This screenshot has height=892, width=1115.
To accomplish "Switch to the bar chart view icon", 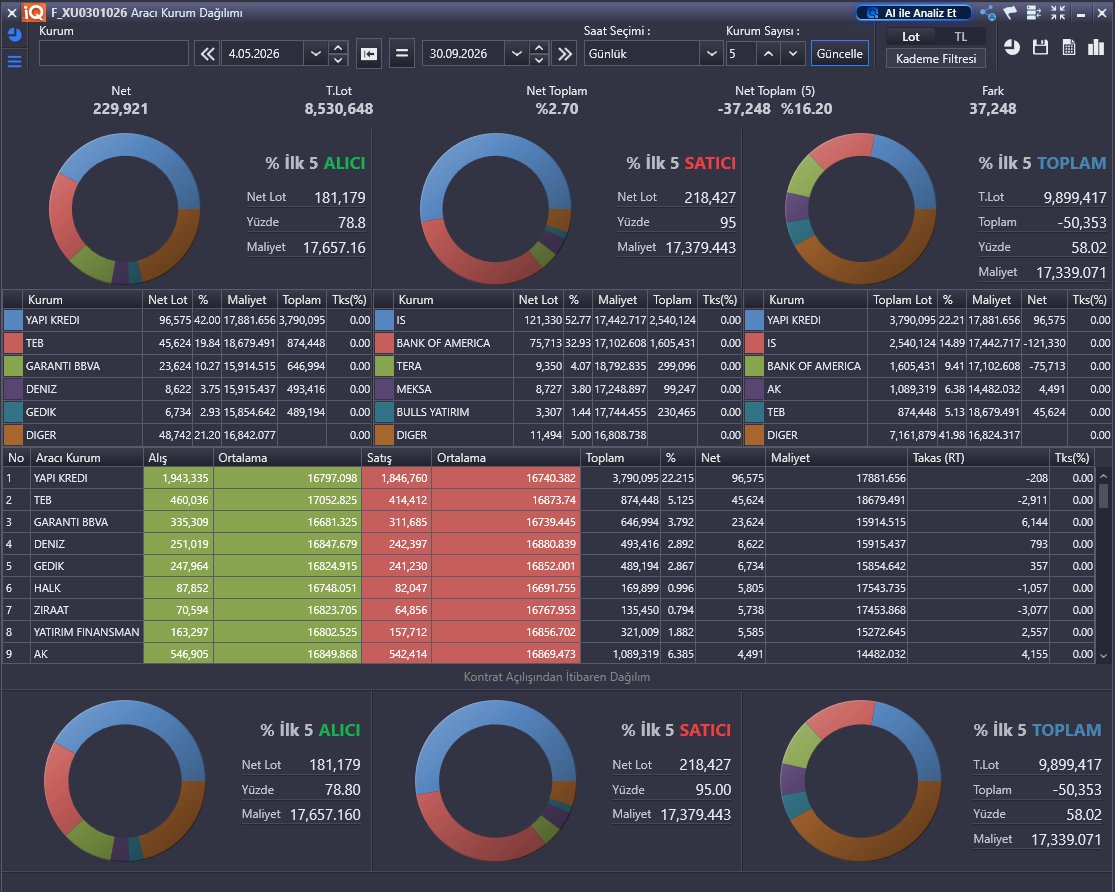I will (1096, 48).
